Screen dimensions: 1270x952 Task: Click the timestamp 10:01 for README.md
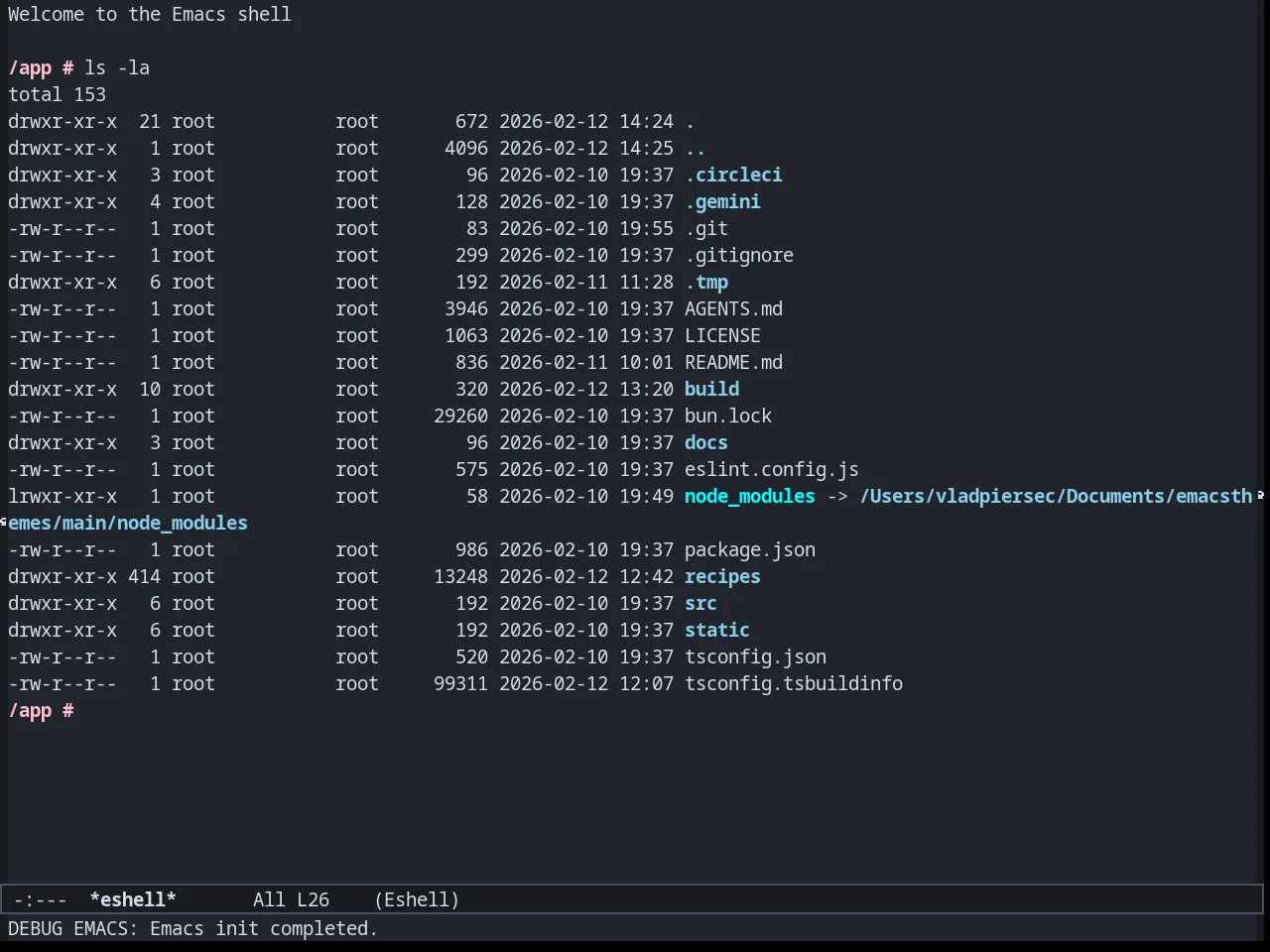coord(646,362)
